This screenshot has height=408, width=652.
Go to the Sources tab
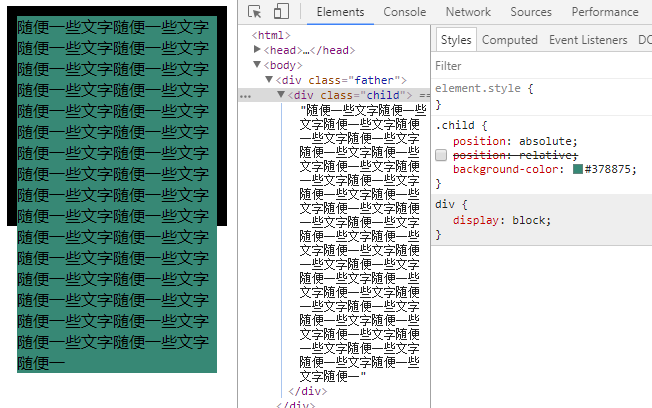coord(530,12)
